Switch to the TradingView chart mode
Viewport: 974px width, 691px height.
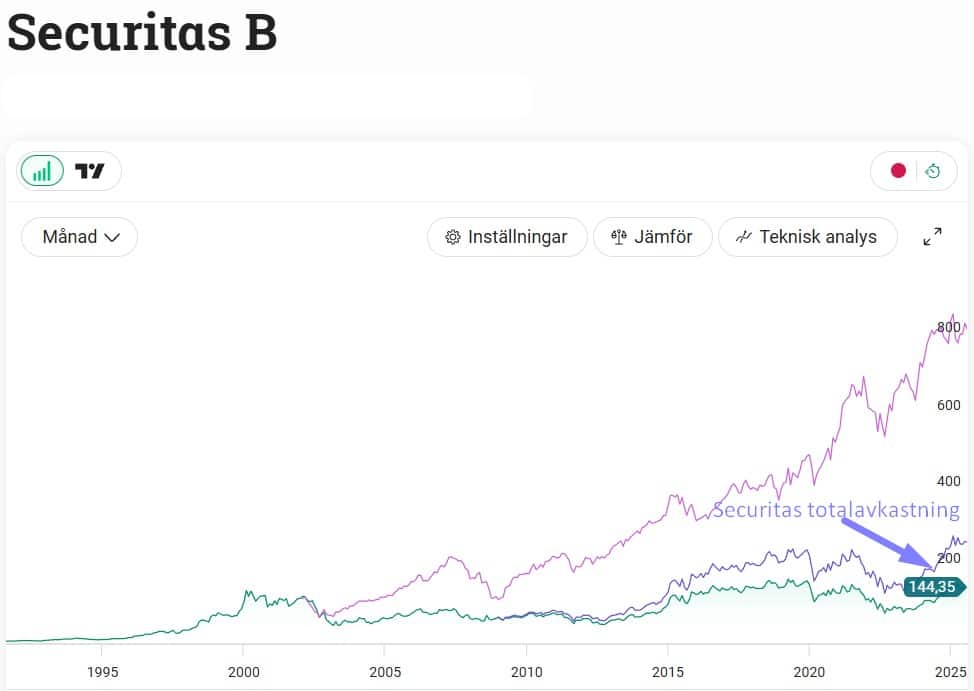90,171
